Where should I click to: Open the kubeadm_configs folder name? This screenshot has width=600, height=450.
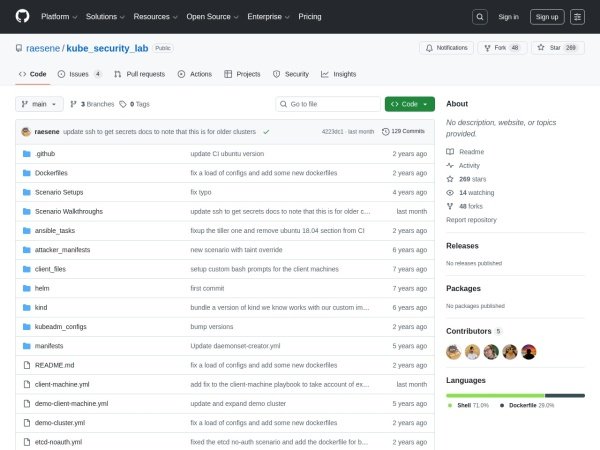(60, 326)
